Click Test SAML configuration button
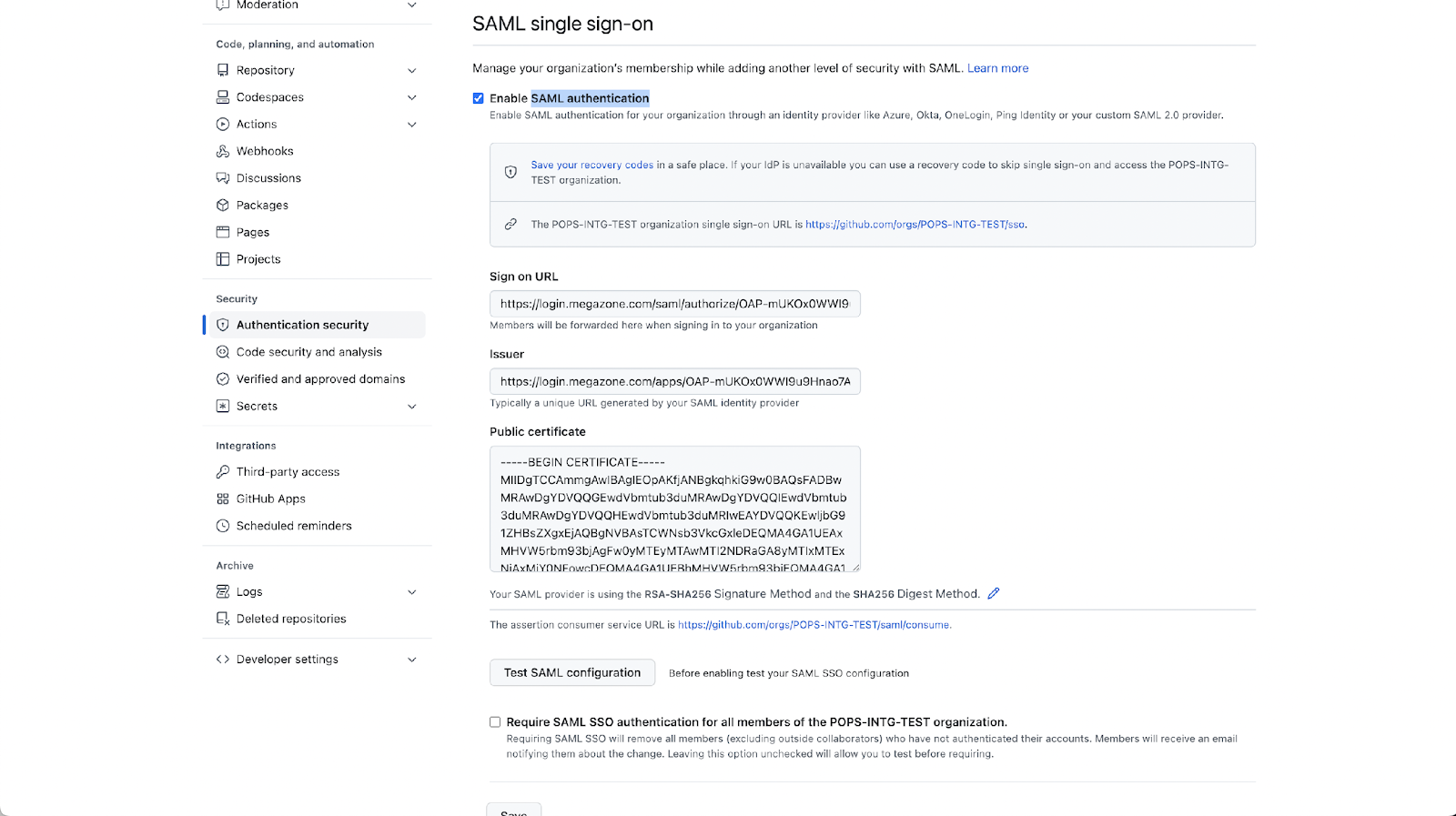 pyautogui.click(x=572, y=672)
